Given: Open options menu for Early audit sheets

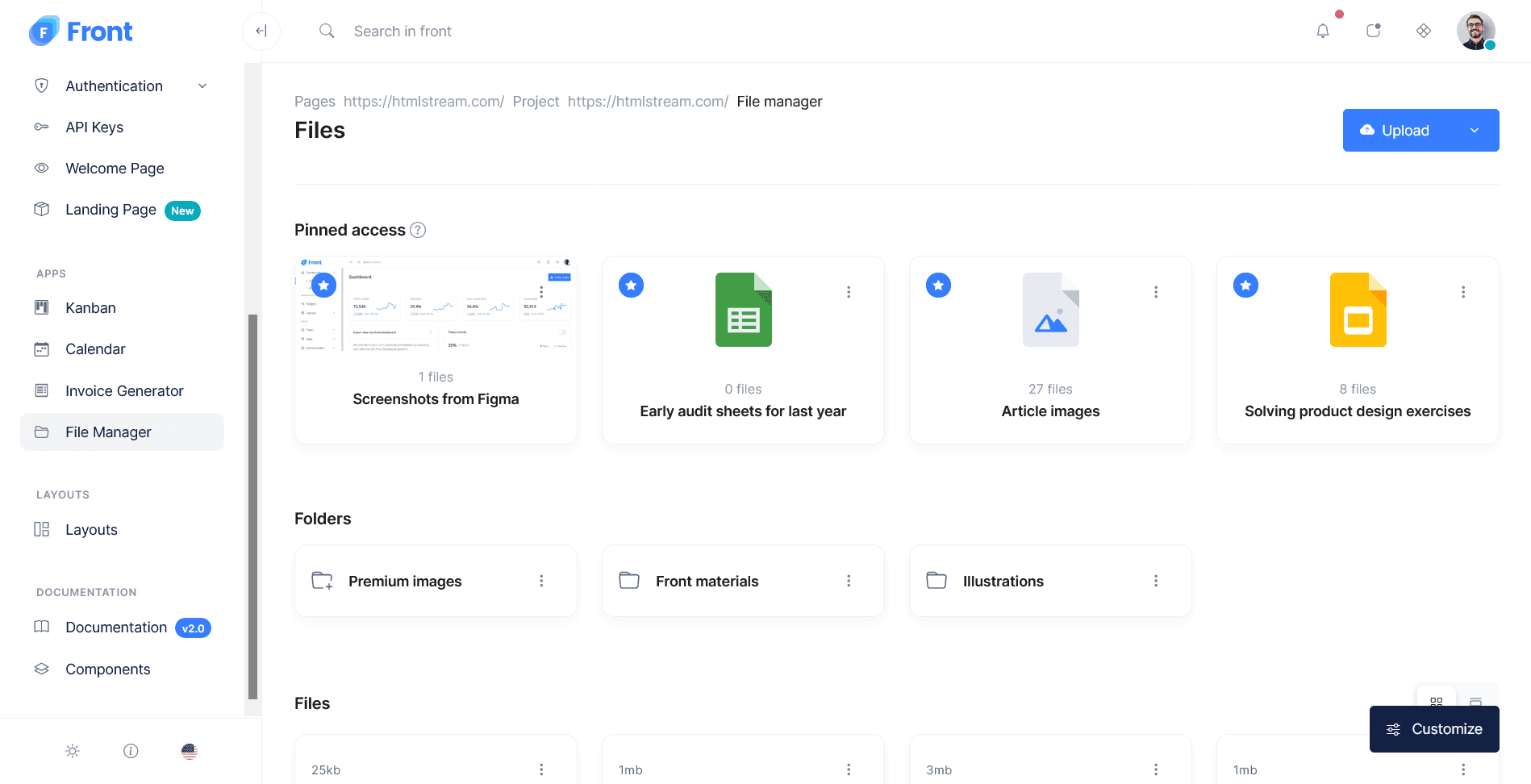Looking at the screenshot, I should 849,292.
